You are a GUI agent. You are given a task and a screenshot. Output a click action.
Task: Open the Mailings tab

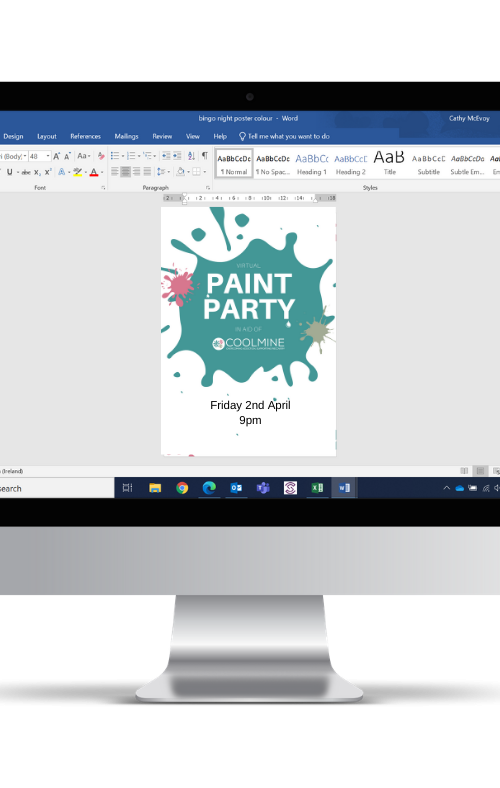(x=126, y=136)
